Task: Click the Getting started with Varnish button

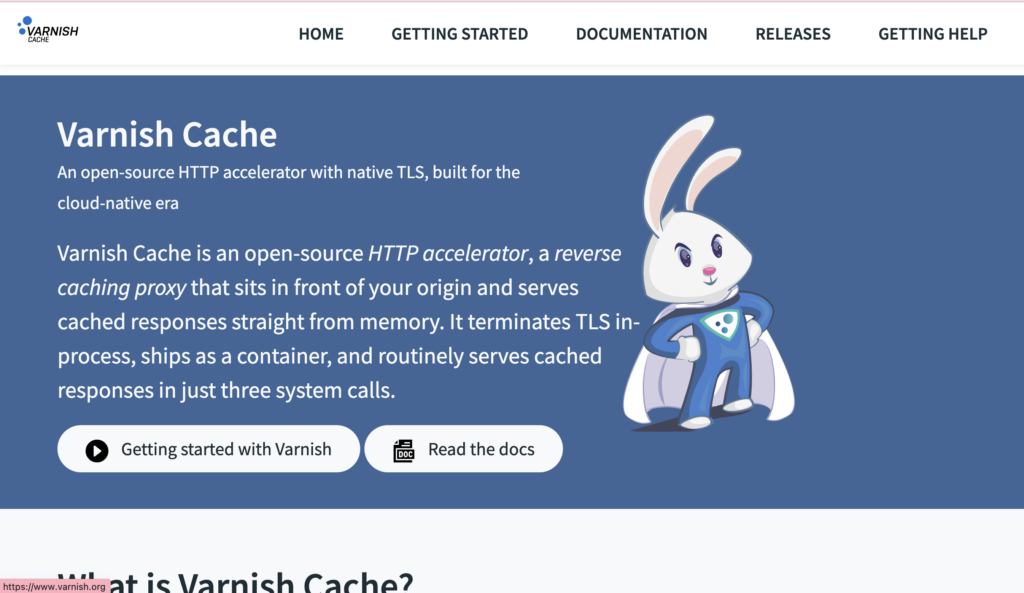Action: click(x=208, y=449)
